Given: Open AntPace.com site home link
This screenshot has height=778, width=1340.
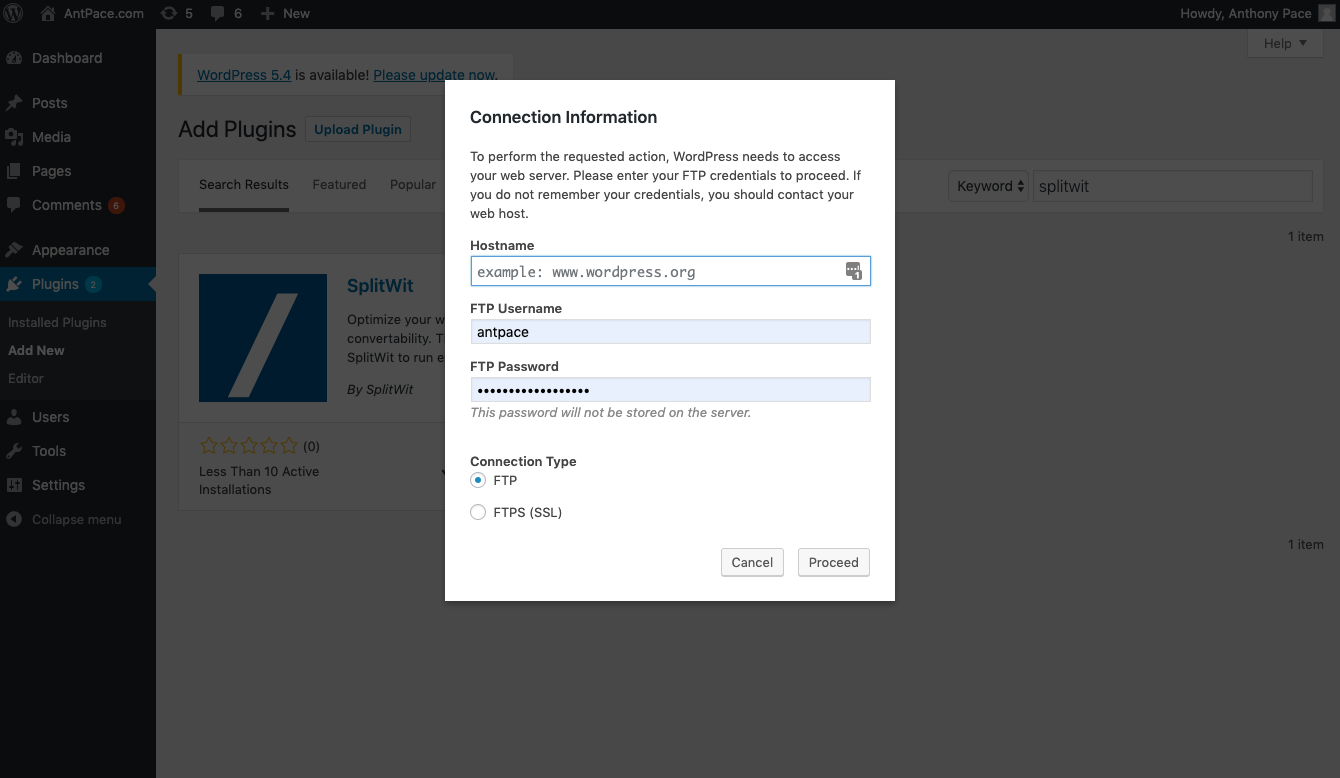Looking at the screenshot, I should [x=92, y=14].
